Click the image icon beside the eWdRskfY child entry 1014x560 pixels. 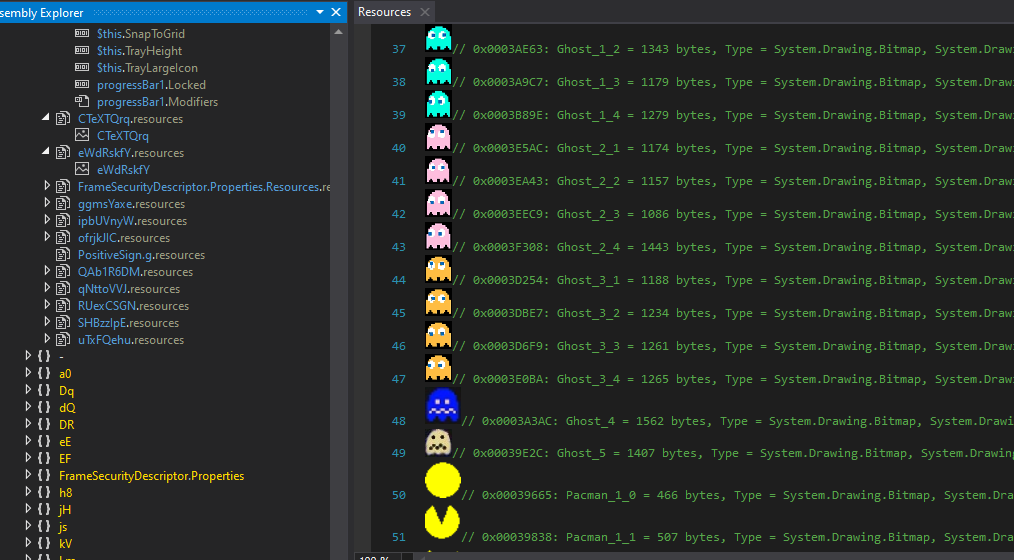point(83,170)
